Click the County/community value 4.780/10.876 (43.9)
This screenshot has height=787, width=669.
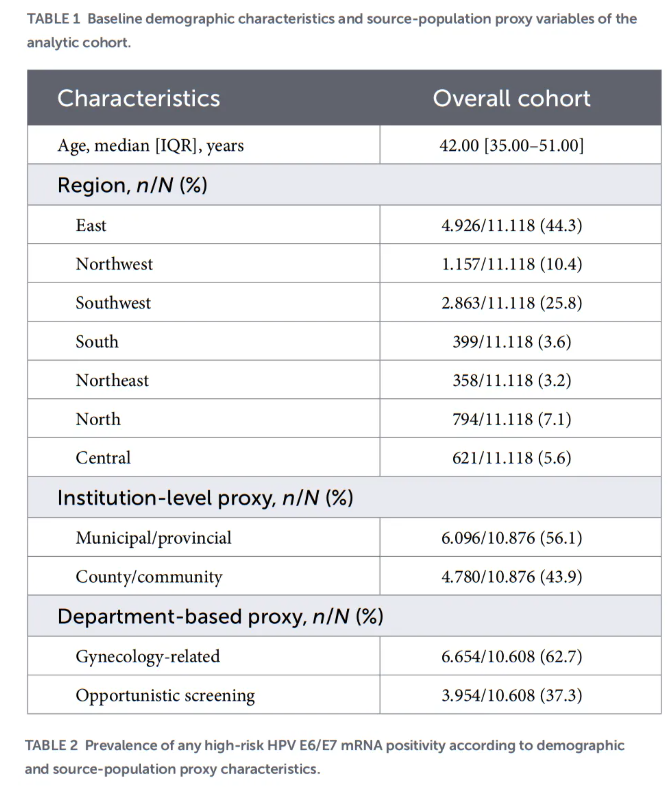coord(511,577)
